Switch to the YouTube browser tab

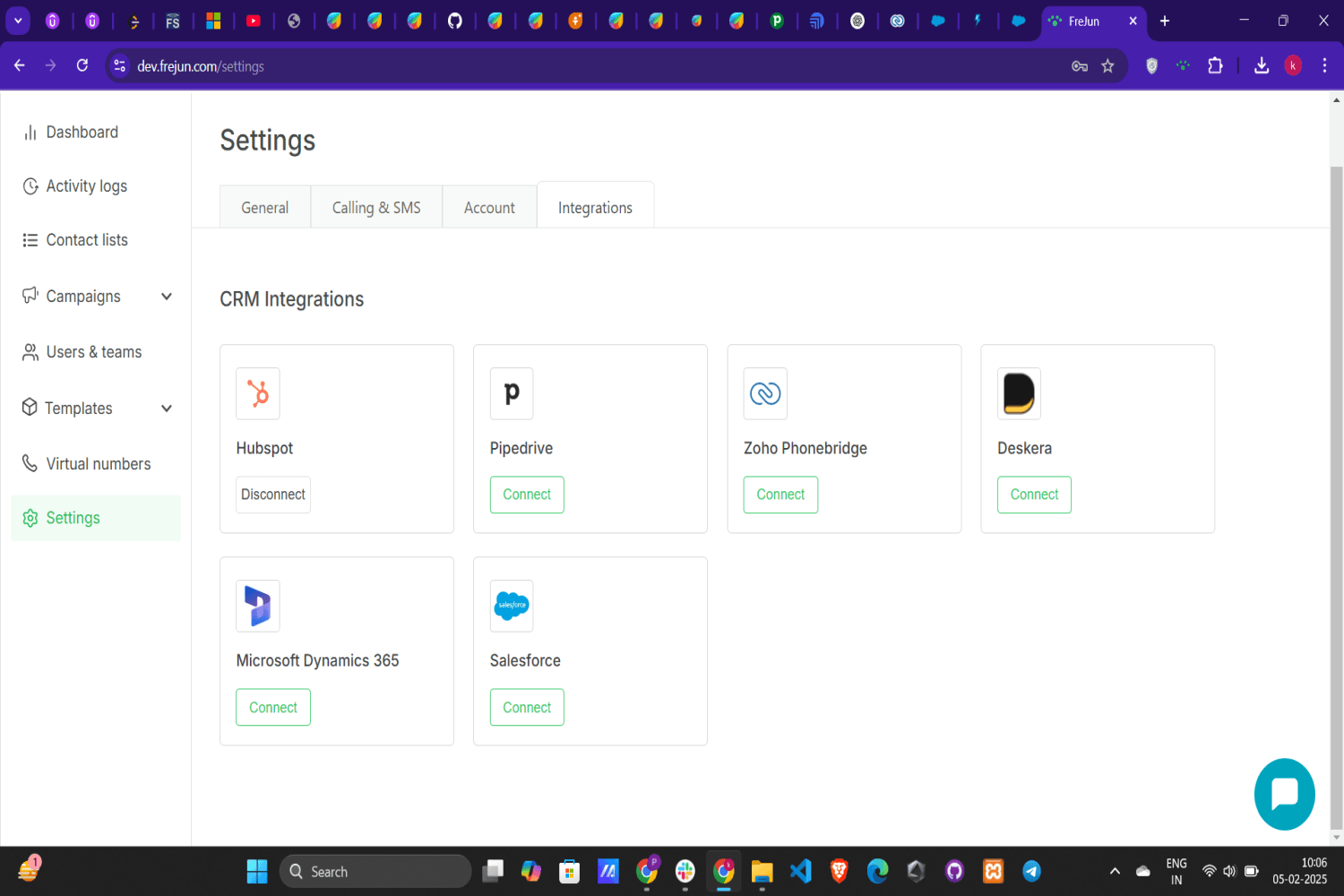pyautogui.click(x=254, y=21)
